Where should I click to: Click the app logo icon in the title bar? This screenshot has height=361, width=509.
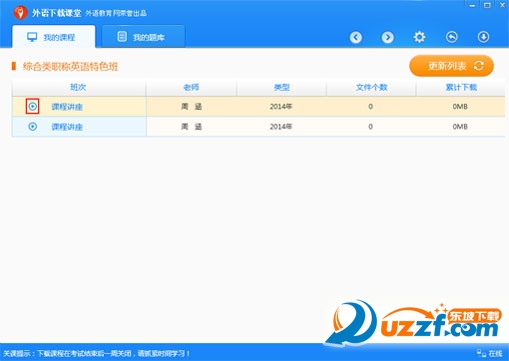coord(20,13)
